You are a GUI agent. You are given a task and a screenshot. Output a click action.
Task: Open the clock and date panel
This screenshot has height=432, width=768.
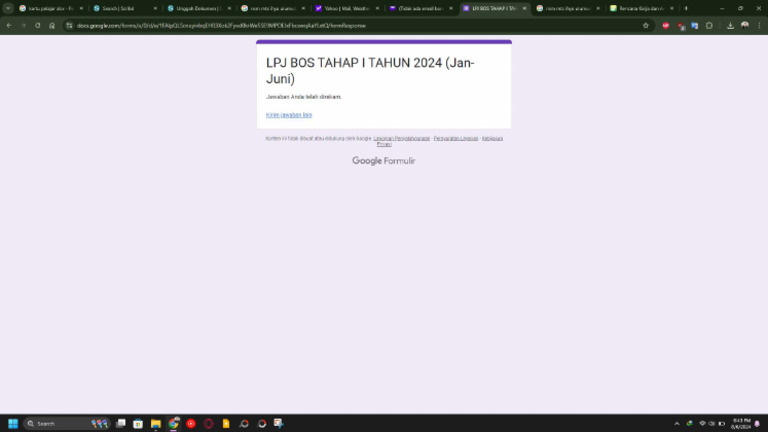point(741,424)
